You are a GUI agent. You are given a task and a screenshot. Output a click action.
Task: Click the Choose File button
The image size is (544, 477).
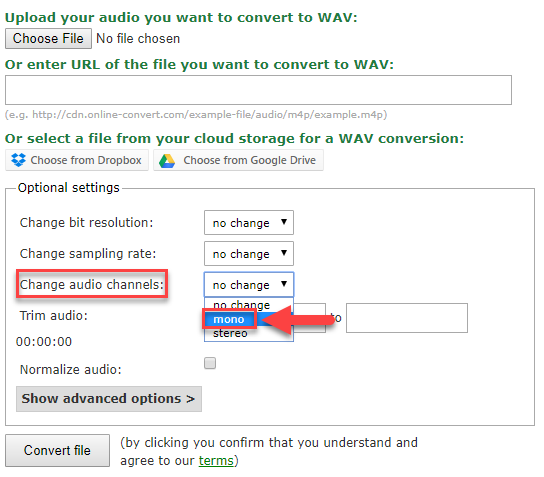point(48,39)
